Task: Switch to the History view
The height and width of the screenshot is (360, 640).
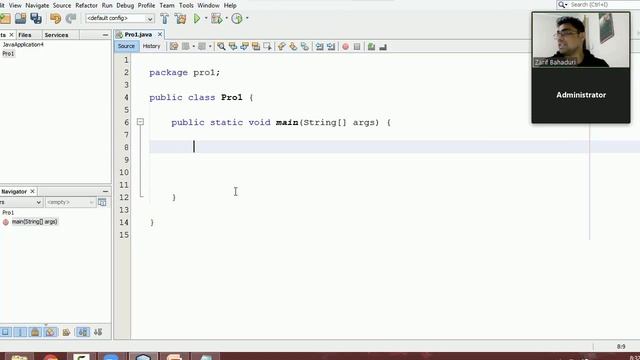Action: [151, 47]
